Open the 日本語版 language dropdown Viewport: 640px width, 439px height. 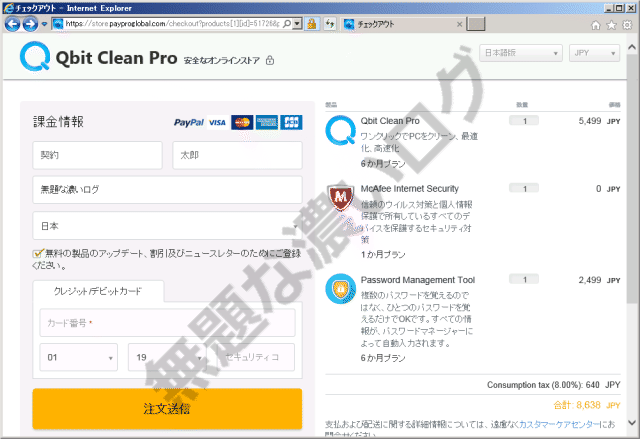coord(521,53)
